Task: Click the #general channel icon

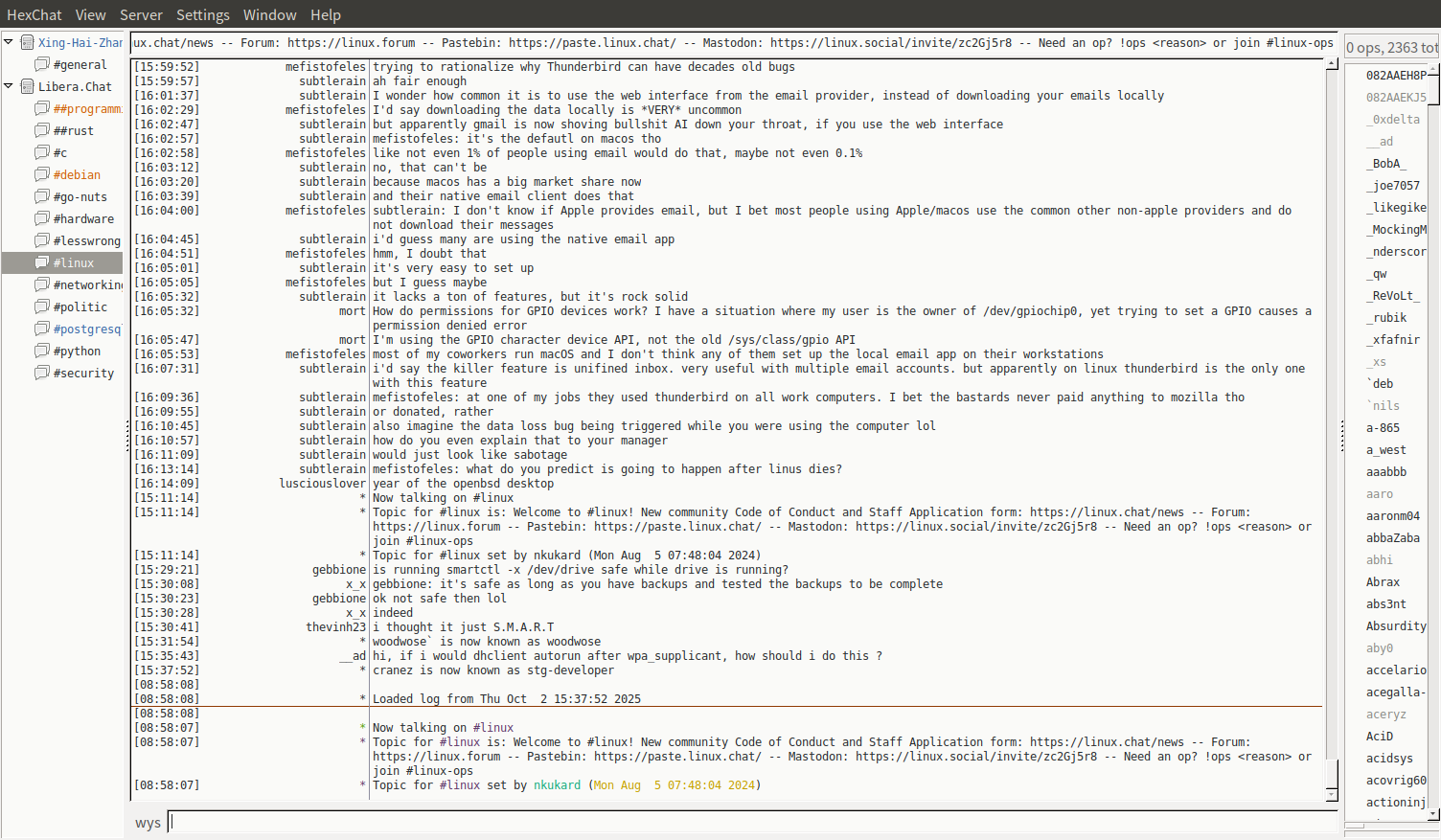Action: [42, 64]
